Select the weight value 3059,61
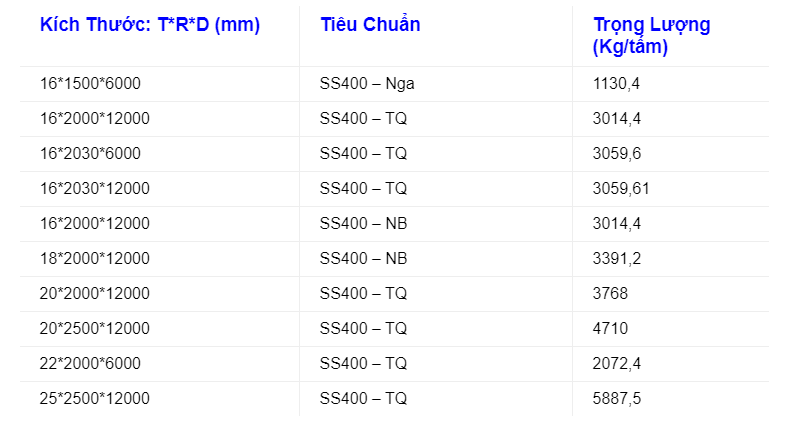The height and width of the screenshot is (427, 790). (x=620, y=189)
